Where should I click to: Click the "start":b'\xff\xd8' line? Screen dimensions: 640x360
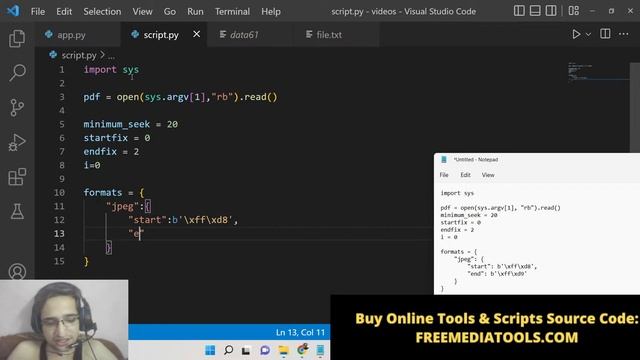click(183, 220)
